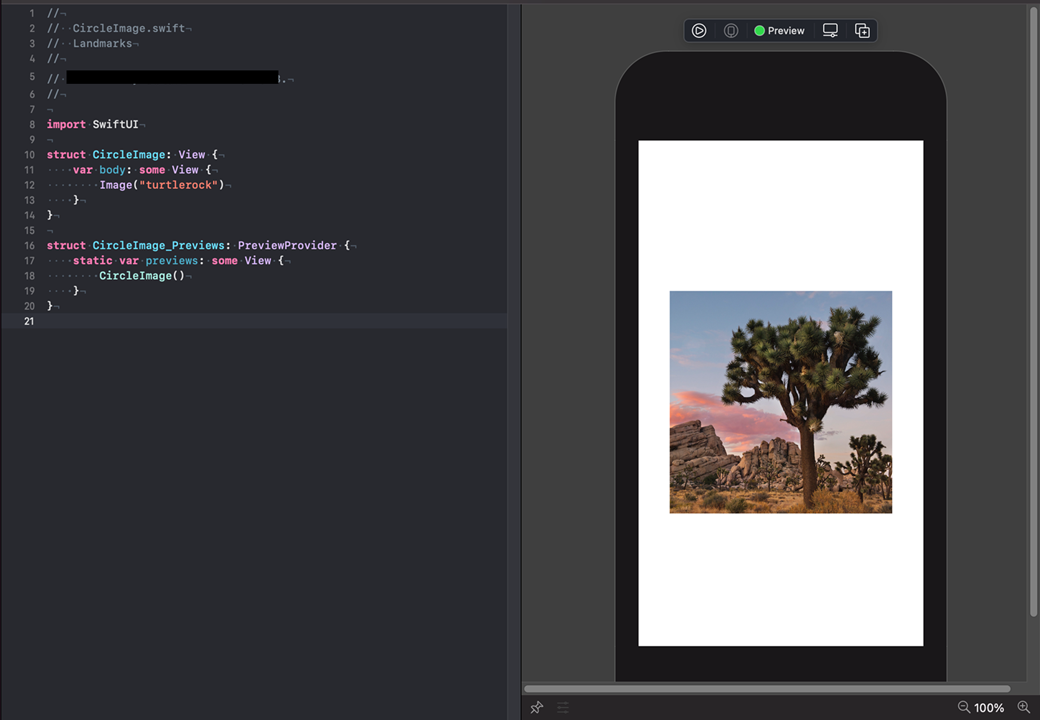Click line number 21 in the gutter

[29, 321]
